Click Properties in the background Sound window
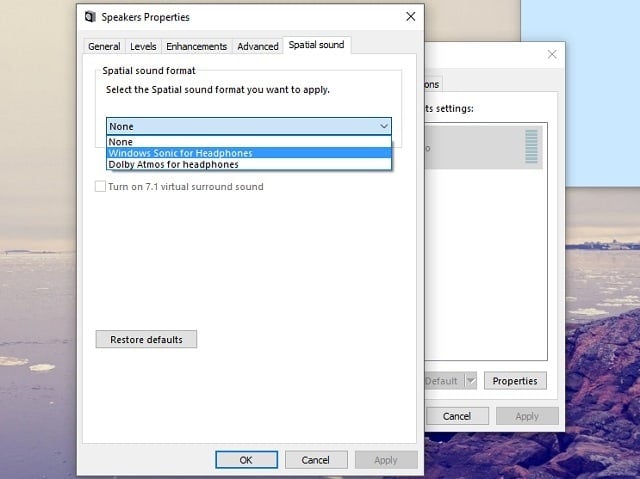This screenshot has width=640, height=479. [515, 381]
